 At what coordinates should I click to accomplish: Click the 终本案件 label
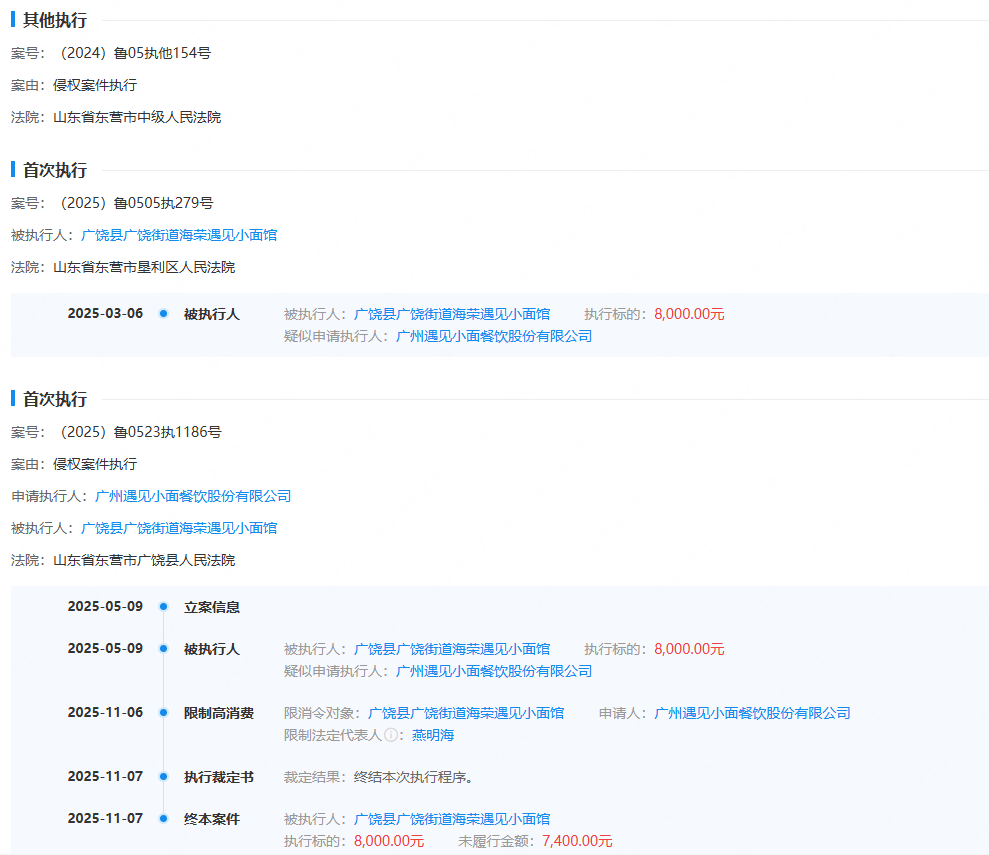coord(212,819)
